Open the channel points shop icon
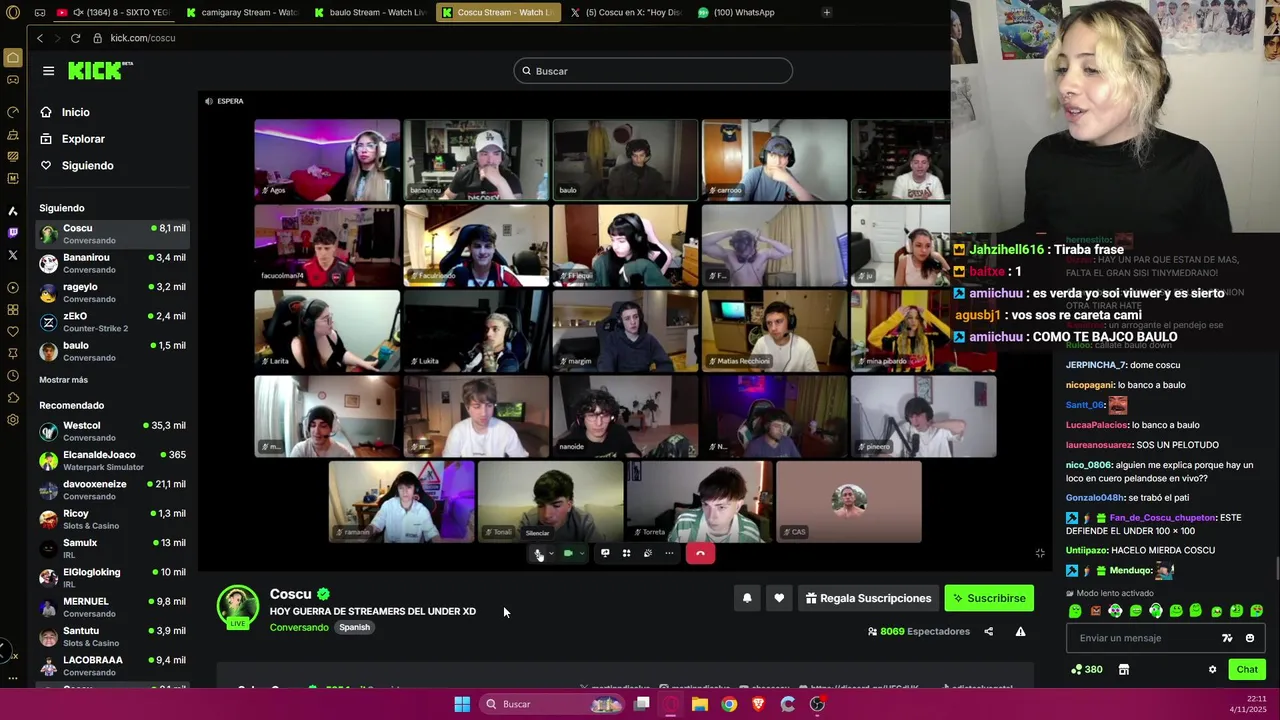 [1123, 669]
